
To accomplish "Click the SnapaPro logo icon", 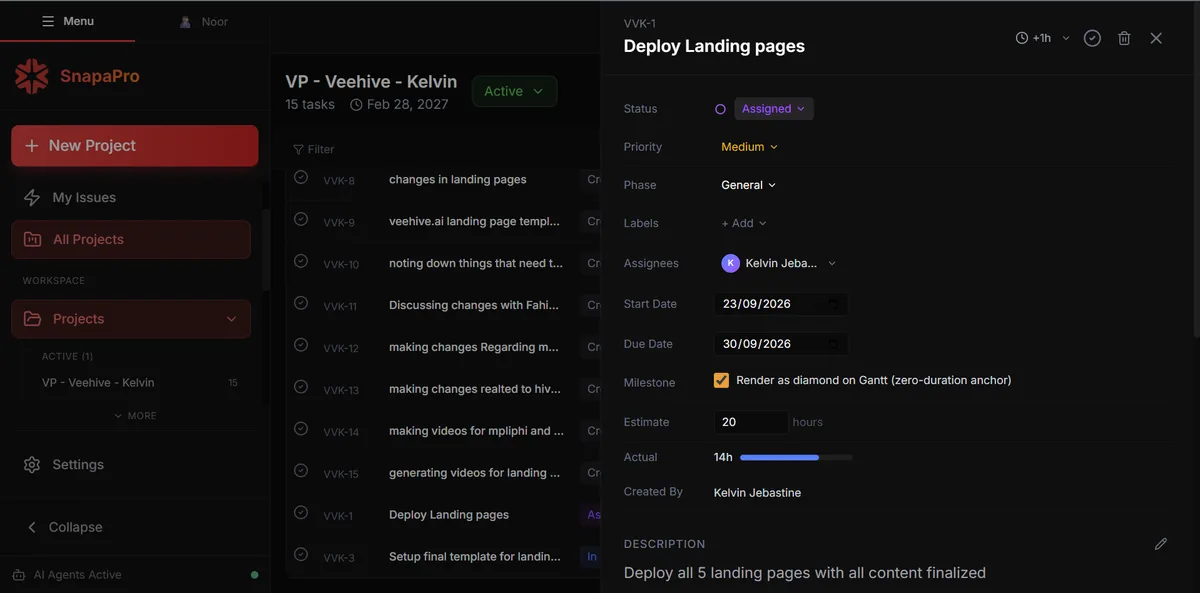I will pos(32,76).
